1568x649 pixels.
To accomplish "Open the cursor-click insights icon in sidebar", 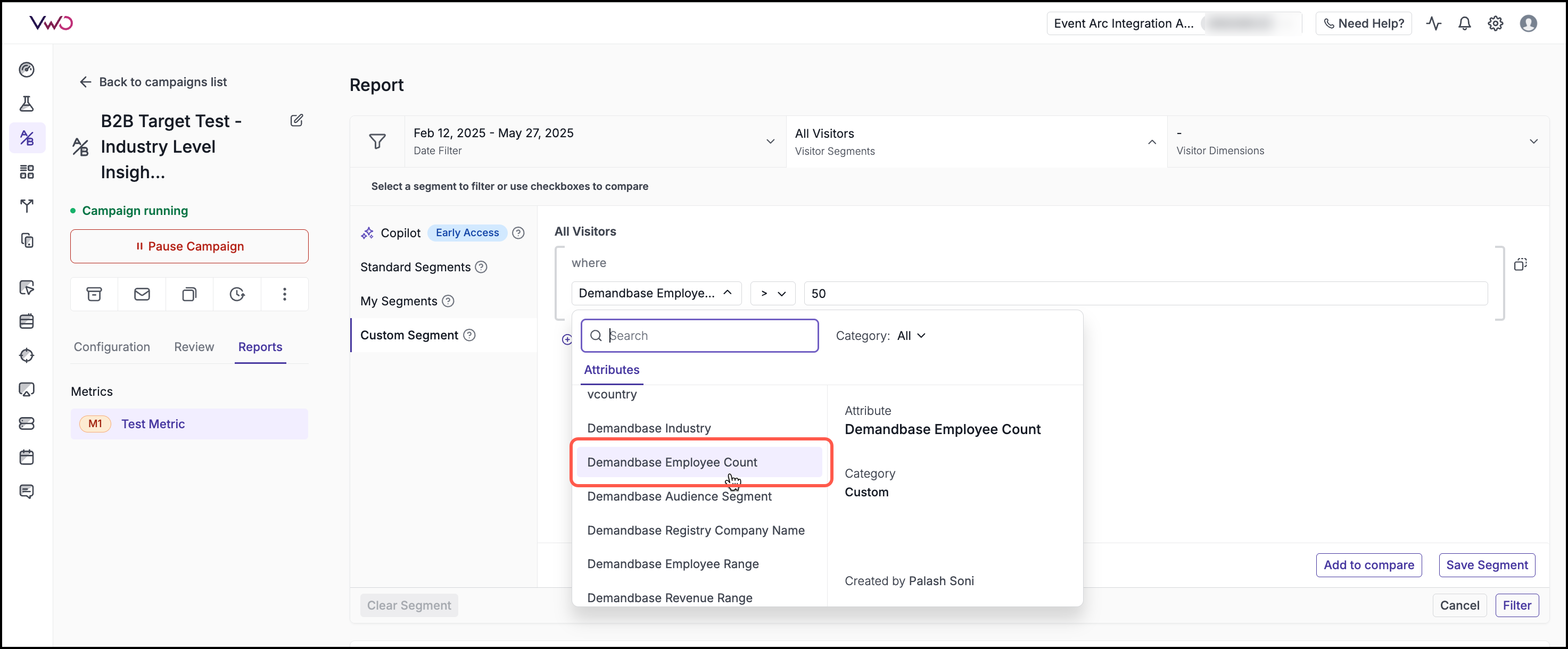I will pyautogui.click(x=27, y=287).
